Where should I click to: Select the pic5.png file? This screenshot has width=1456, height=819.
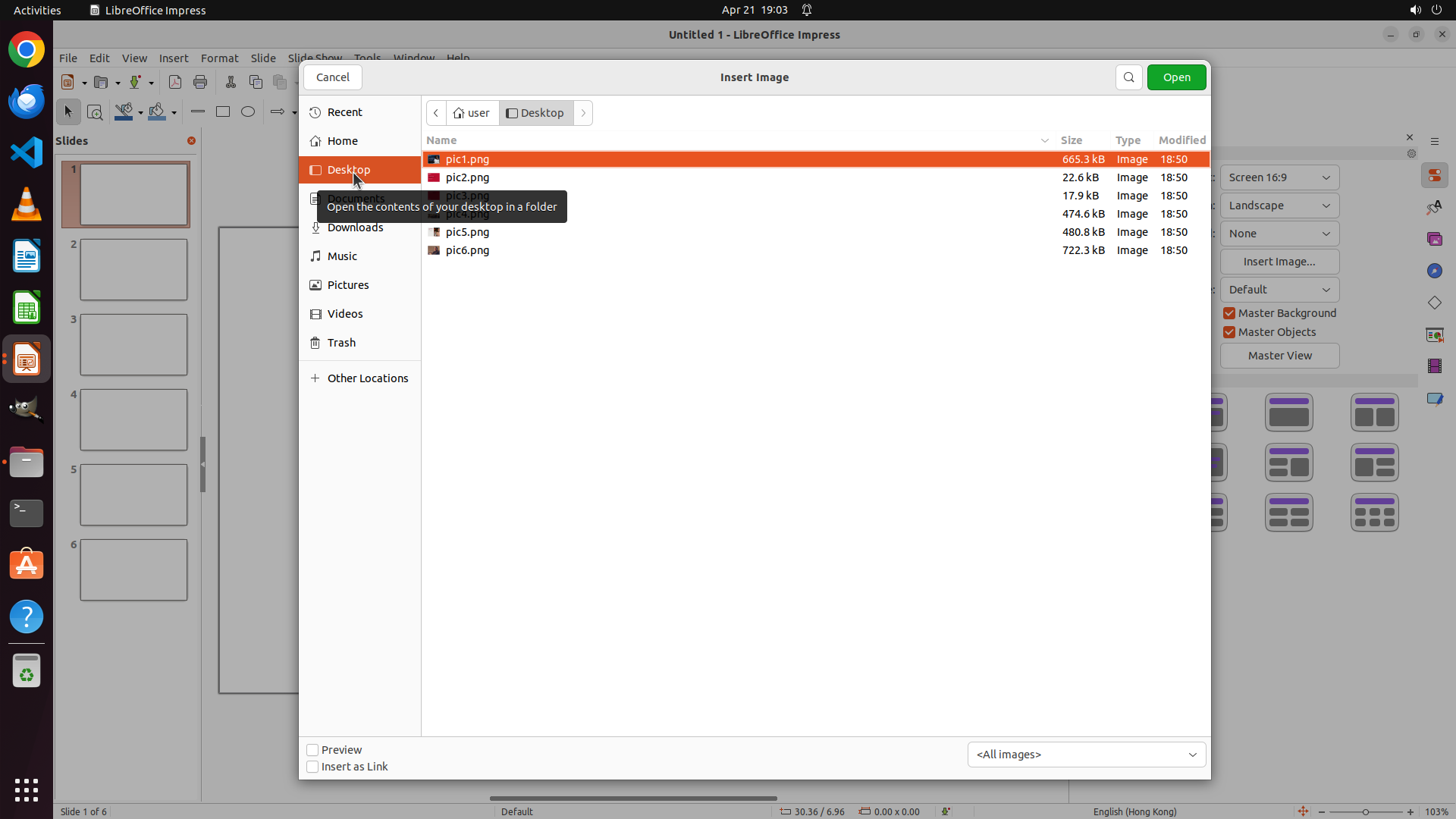(467, 232)
